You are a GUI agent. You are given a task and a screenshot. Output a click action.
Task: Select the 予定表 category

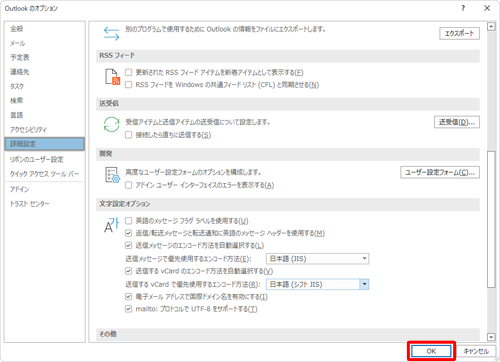44,57
